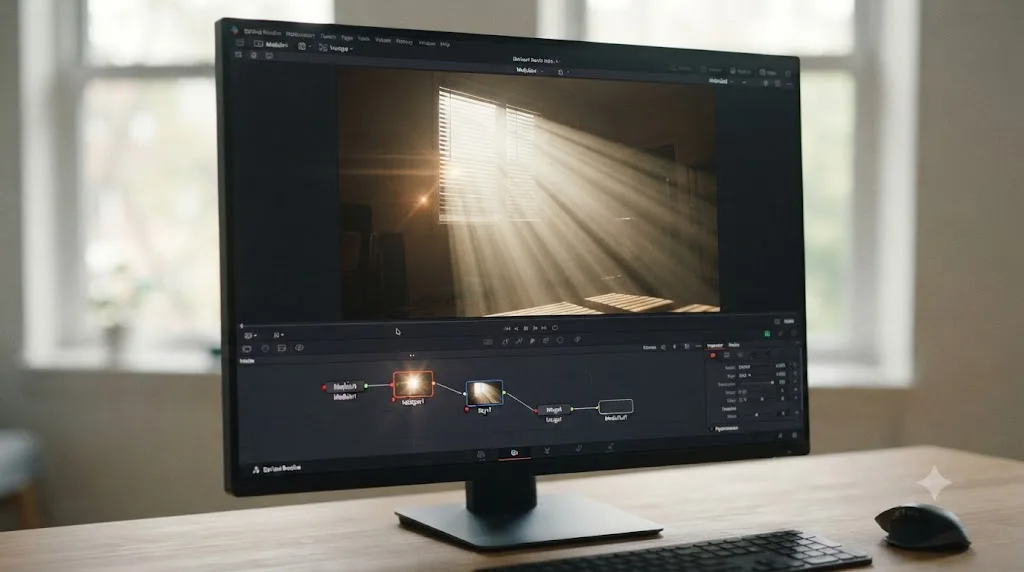Select the source node with the red input dot

(344, 387)
